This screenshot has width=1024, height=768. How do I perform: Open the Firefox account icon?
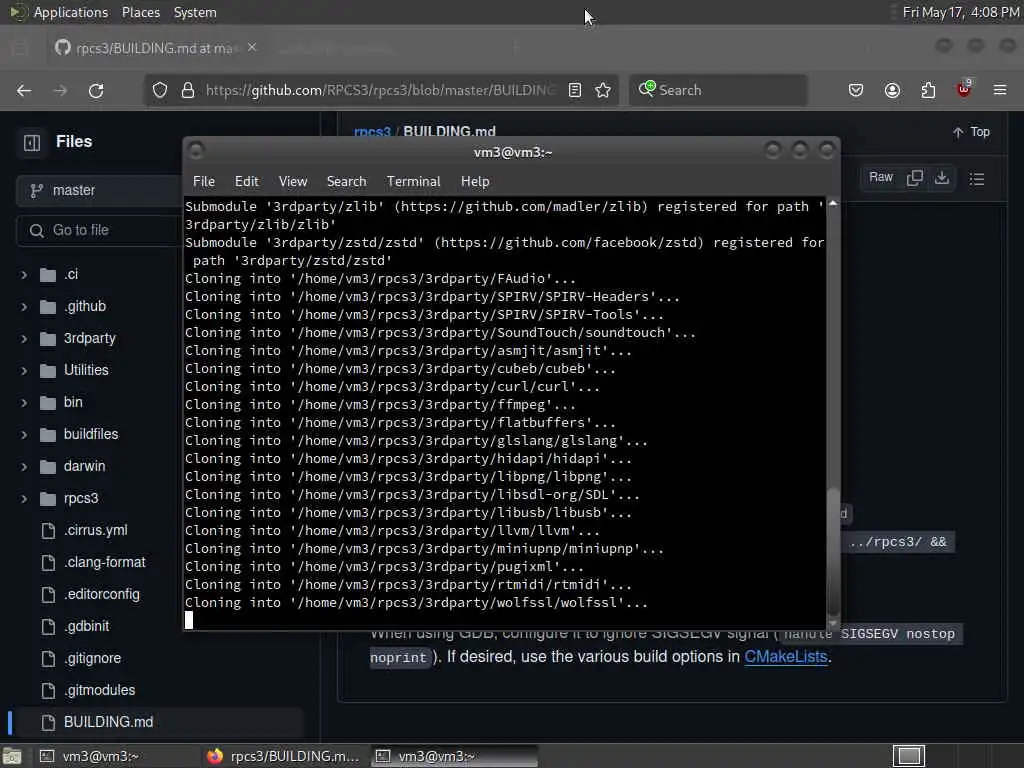pyautogui.click(x=892, y=90)
